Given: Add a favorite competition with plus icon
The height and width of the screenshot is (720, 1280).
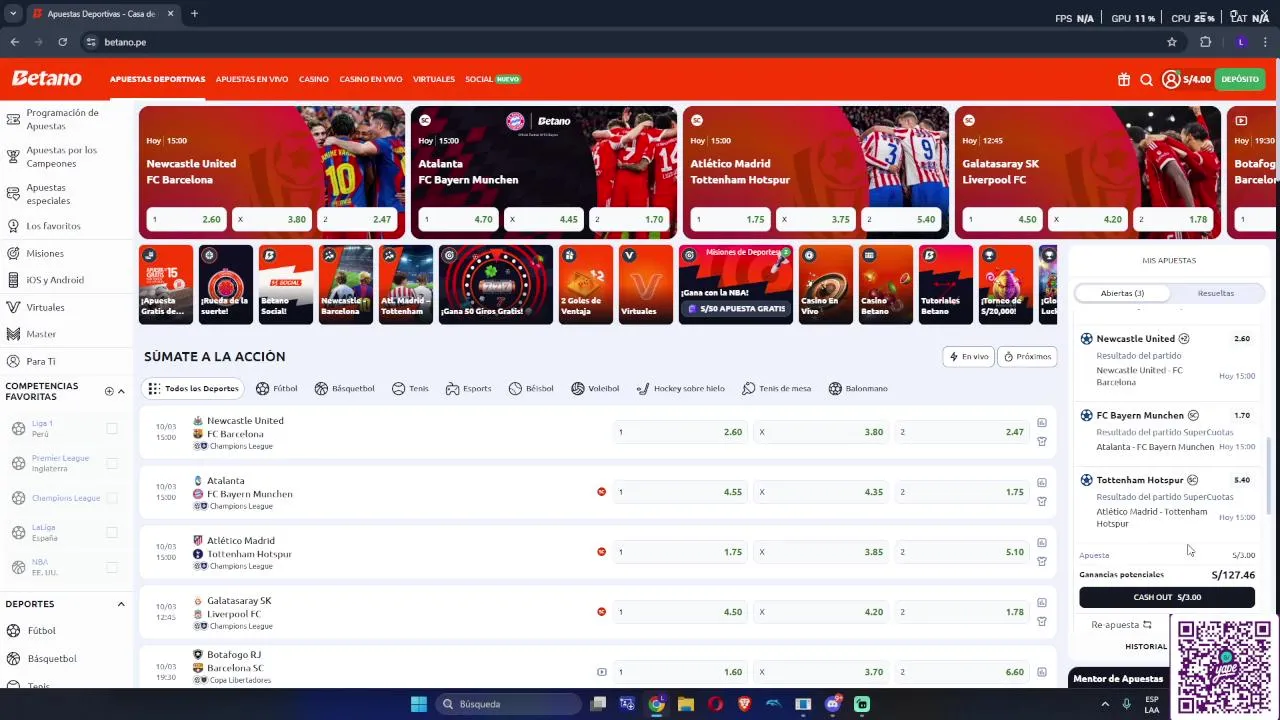Looking at the screenshot, I should point(109,391).
